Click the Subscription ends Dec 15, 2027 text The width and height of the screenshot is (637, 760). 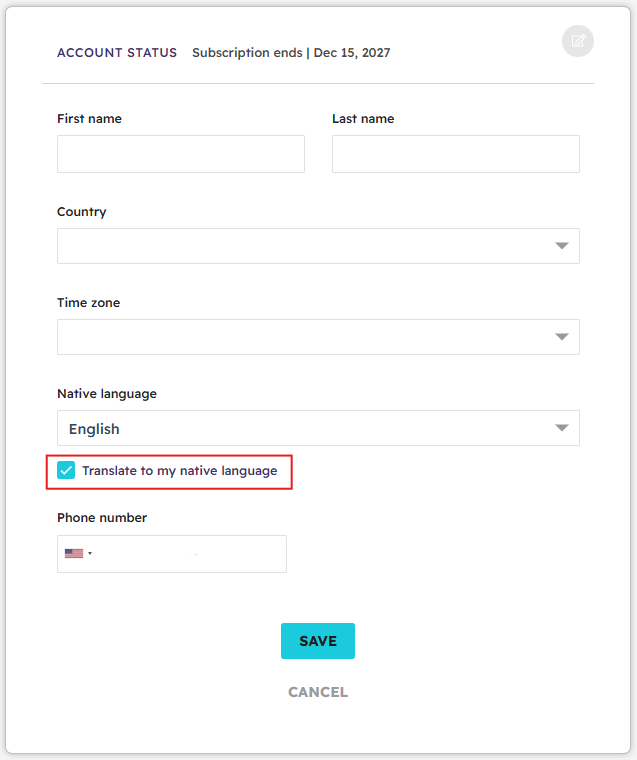pos(291,52)
